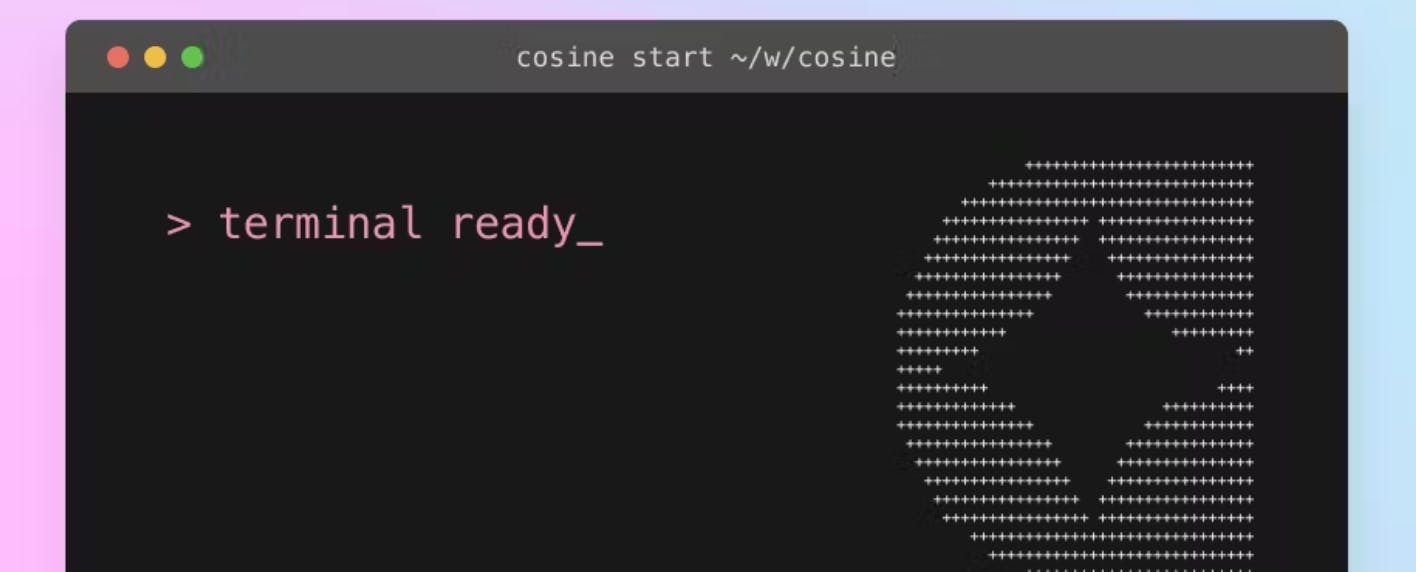This screenshot has width=1416, height=572.
Task: Click the green maximize window button
Action: 192,57
